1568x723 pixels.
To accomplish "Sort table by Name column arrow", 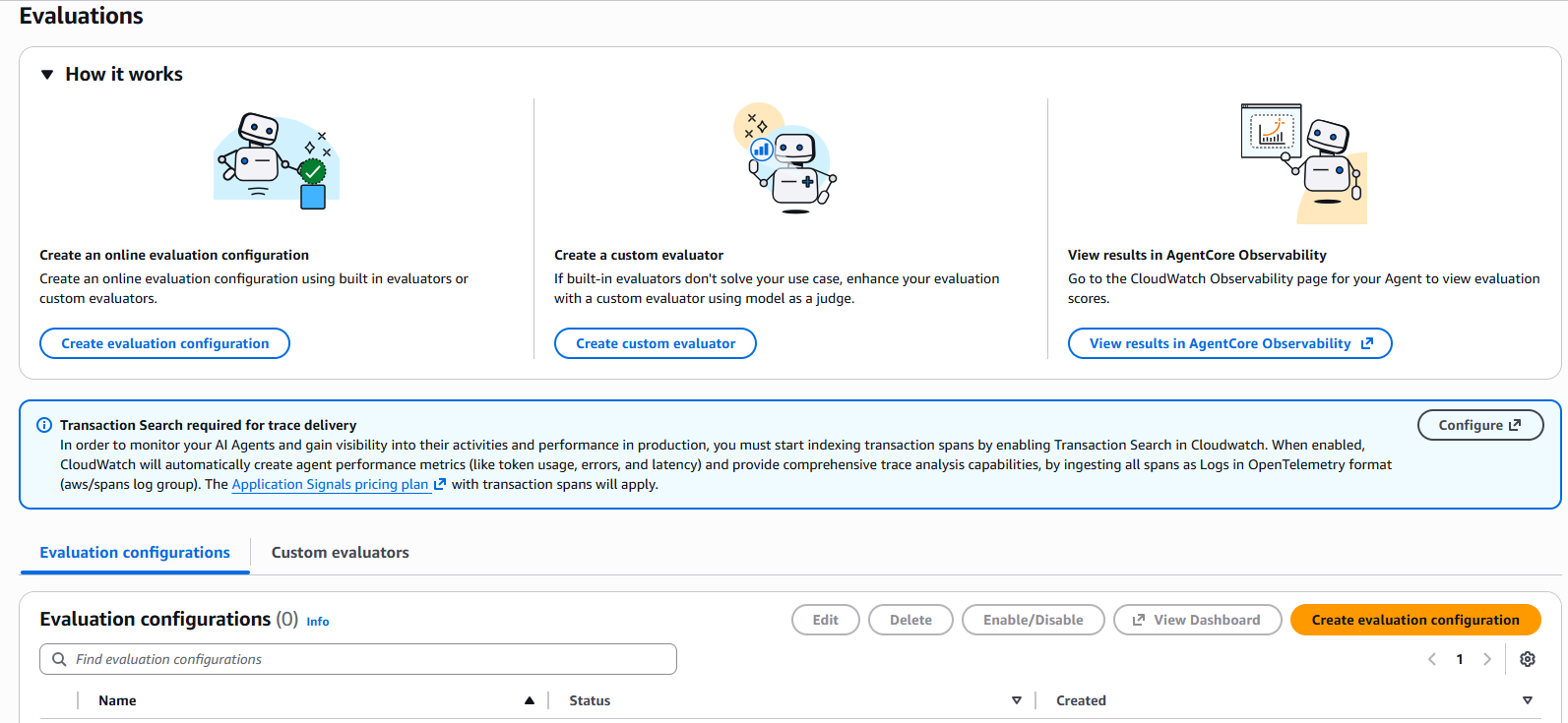I will coord(530,700).
